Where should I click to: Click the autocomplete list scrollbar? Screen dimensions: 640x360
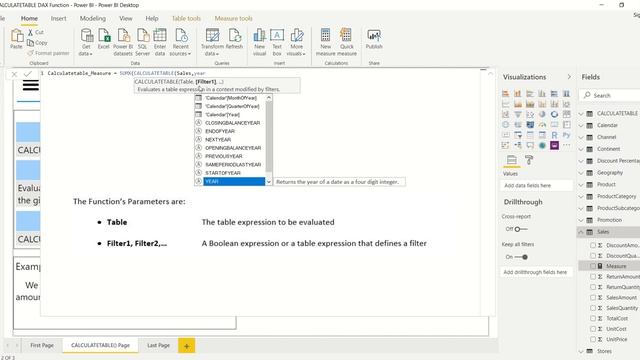tap(269, 136)
